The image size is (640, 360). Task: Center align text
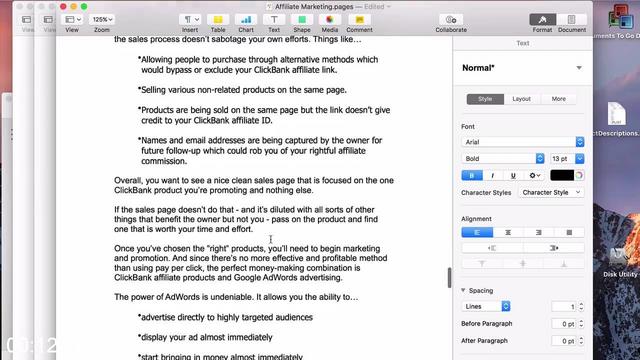pyautogui.click(x=508, y=232)
